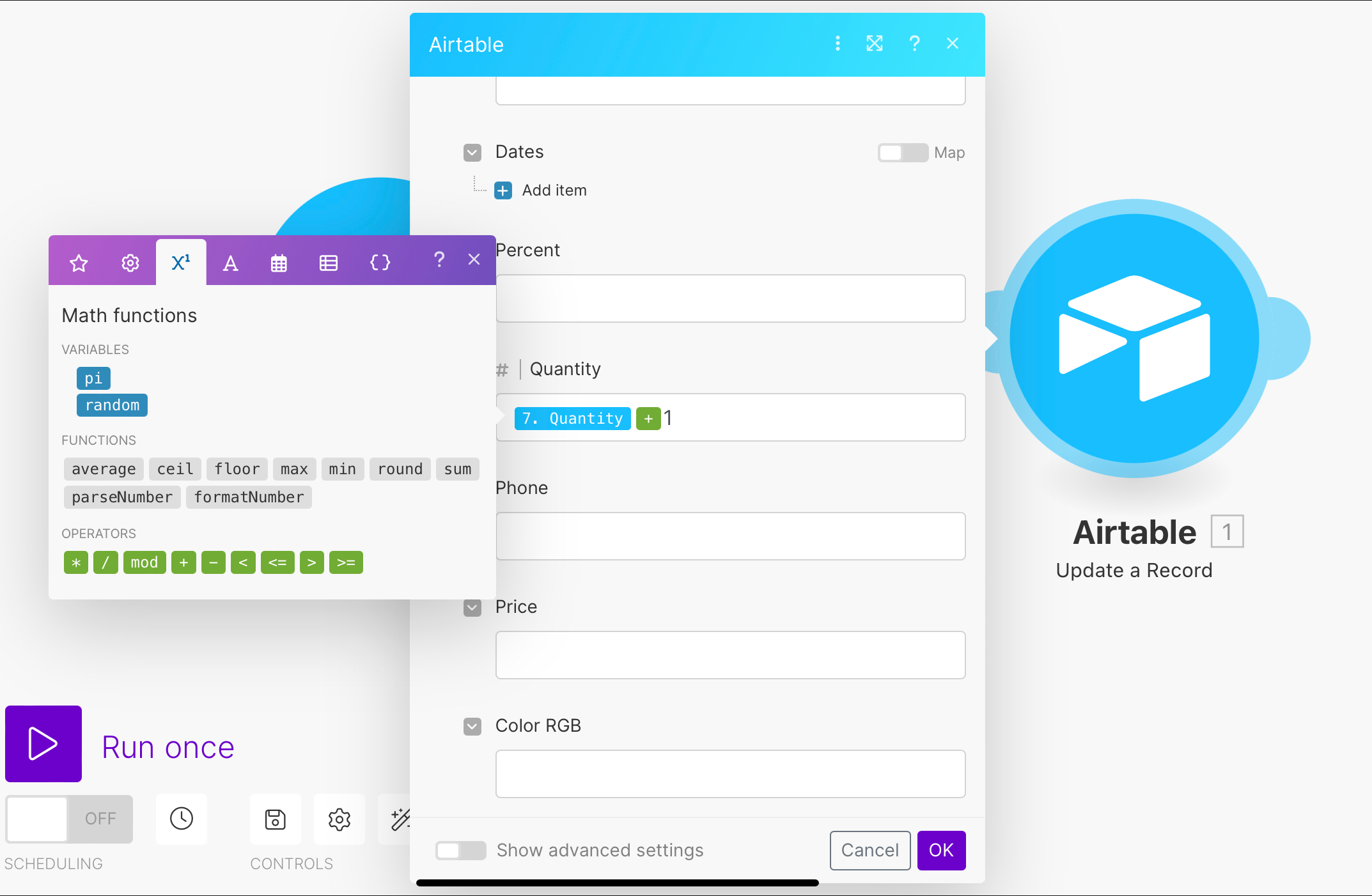Insert the average function
The image size is (1372, 896).
tap(104, 469)
